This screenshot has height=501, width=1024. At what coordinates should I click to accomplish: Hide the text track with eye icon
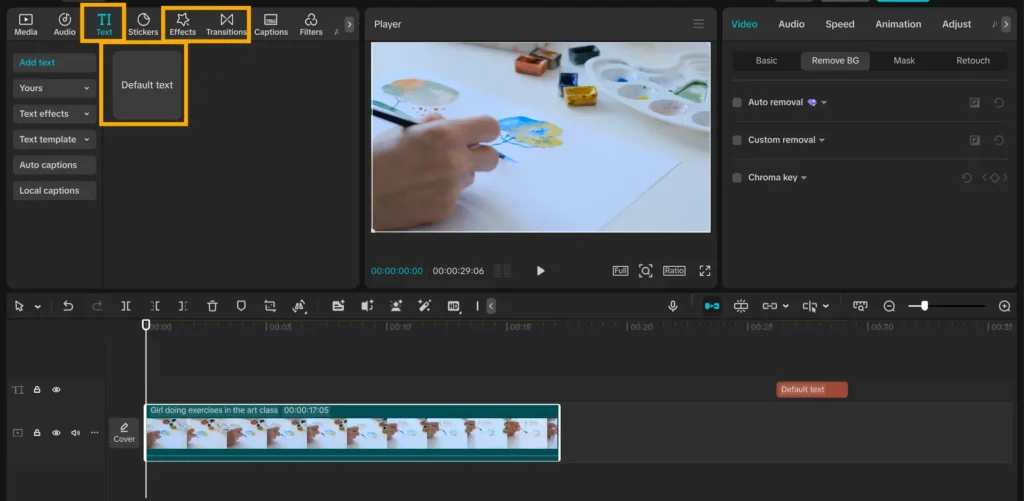(56, 390)
